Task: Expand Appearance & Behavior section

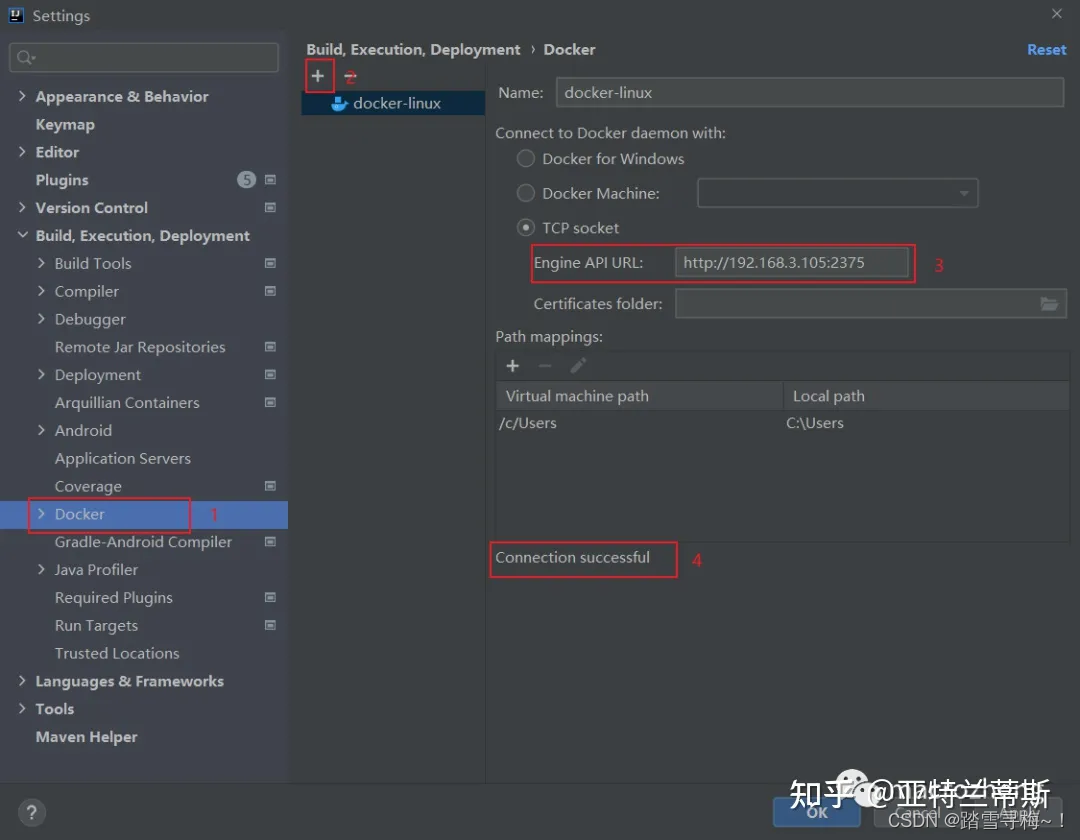Action: [22, 96]
